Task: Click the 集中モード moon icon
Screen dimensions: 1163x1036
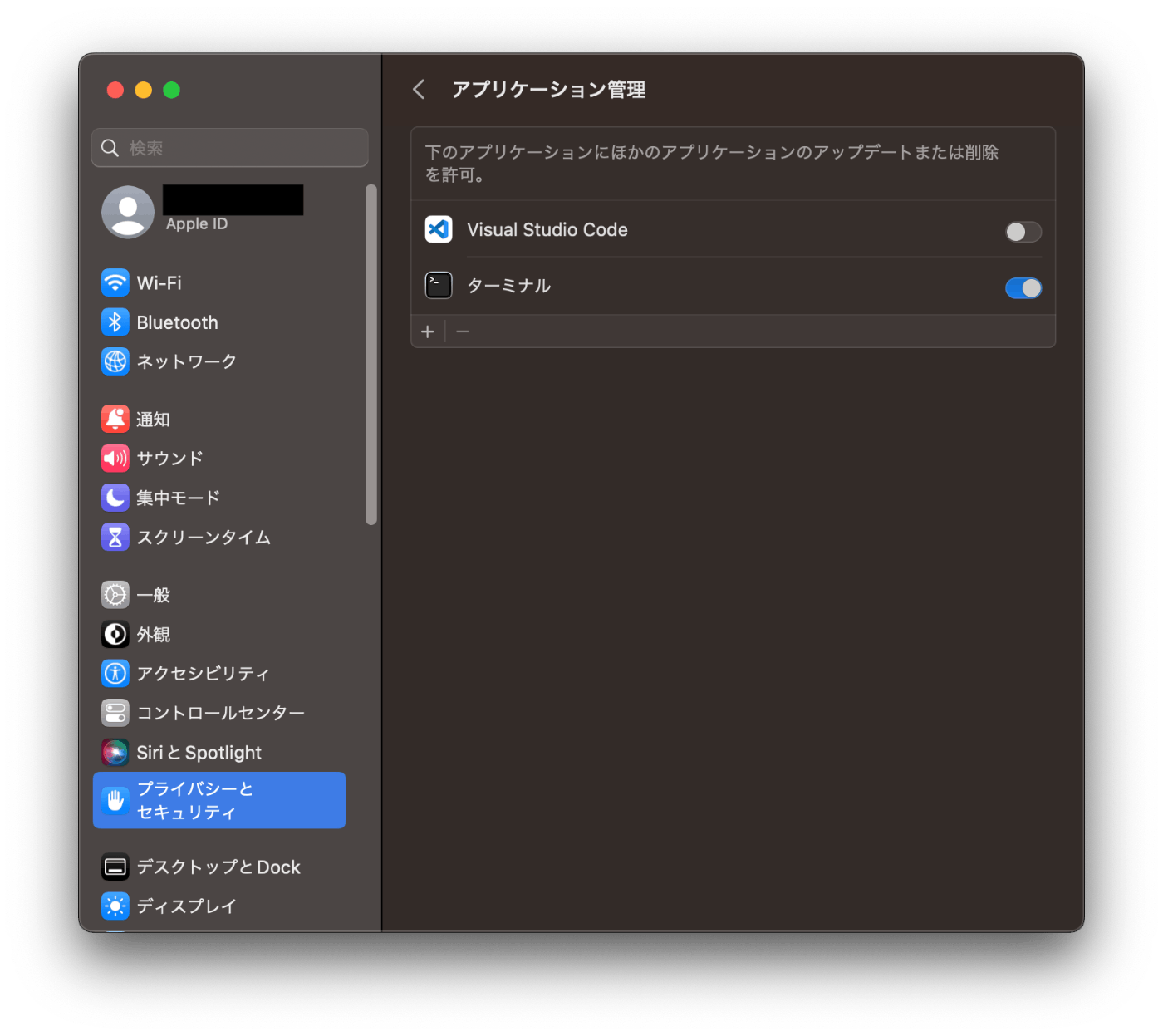Action: (x=115, y=498)
